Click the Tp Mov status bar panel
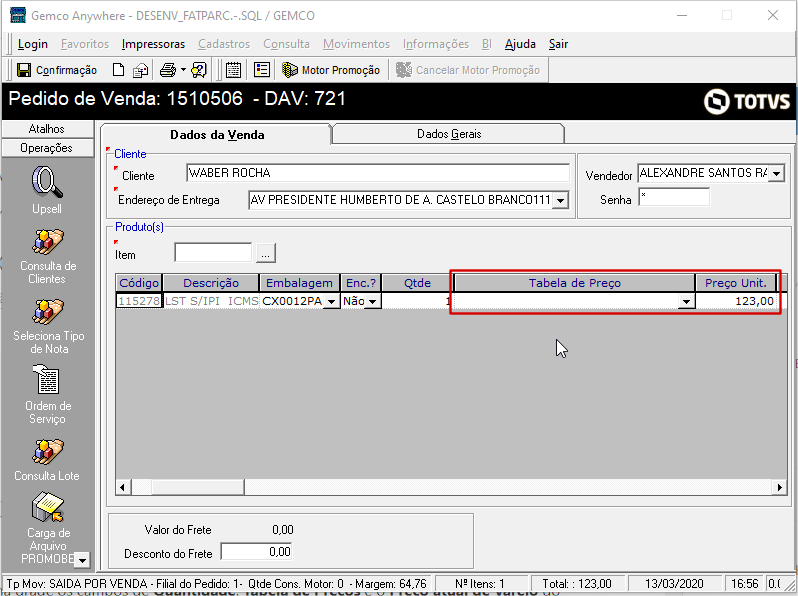Viewport: 798px width, 596px height. tap(217, 583)
